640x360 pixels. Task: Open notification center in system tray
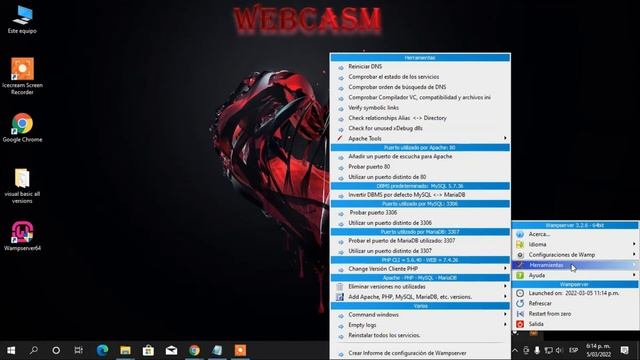(x=624, y=350)
